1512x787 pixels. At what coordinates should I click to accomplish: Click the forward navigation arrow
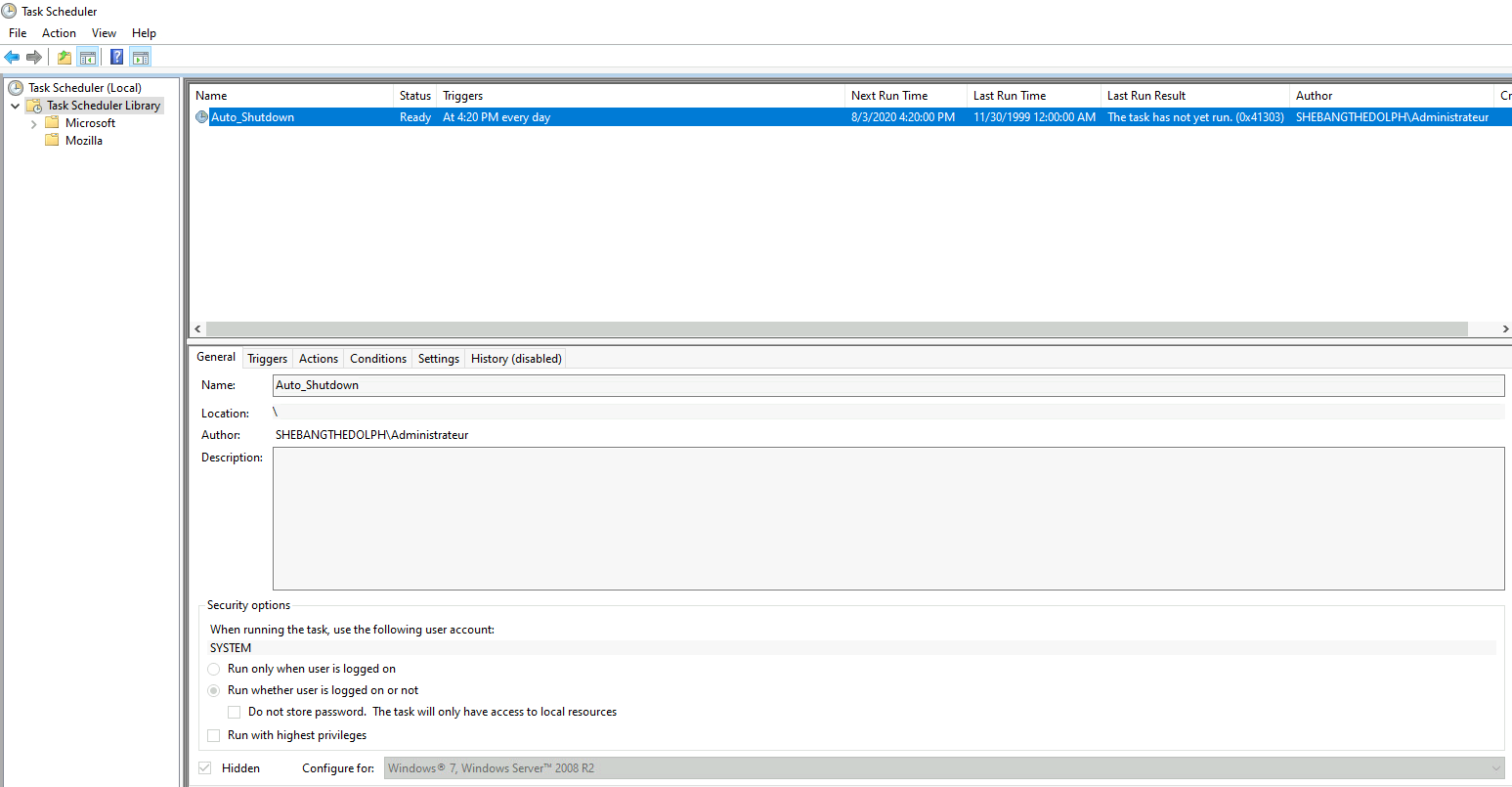coord(34,57)
